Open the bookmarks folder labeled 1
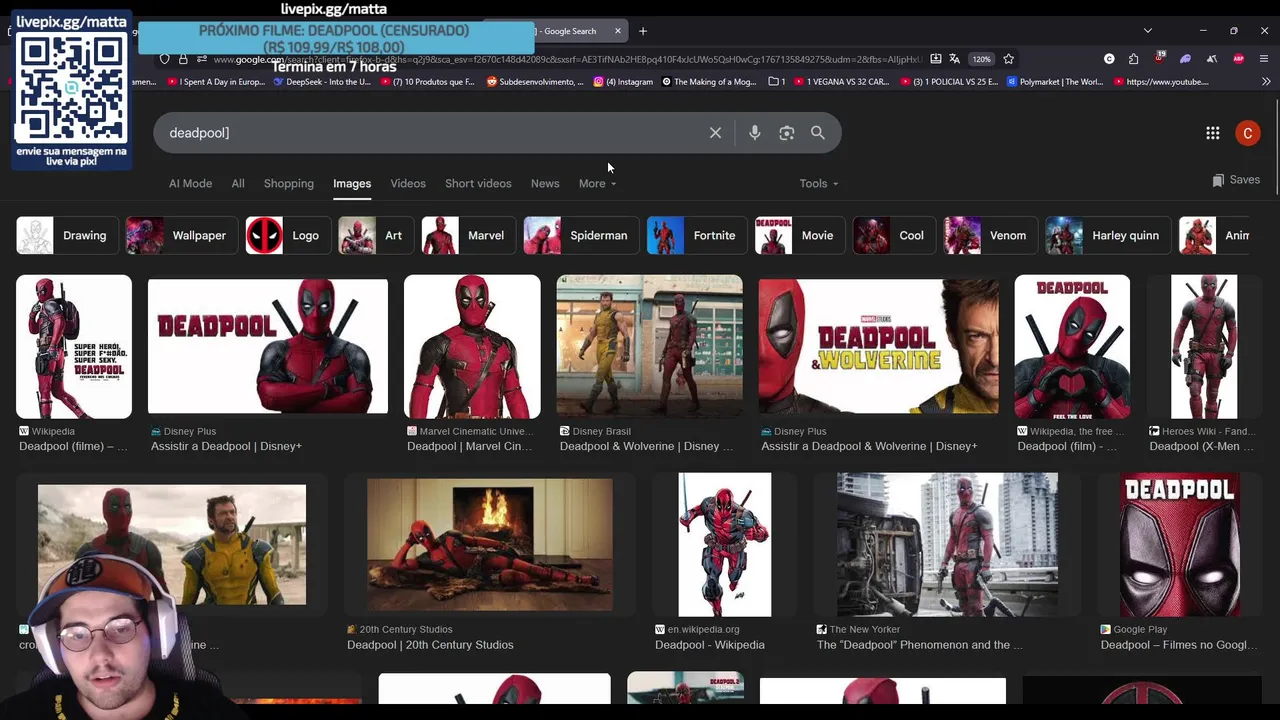 point(777,82)
